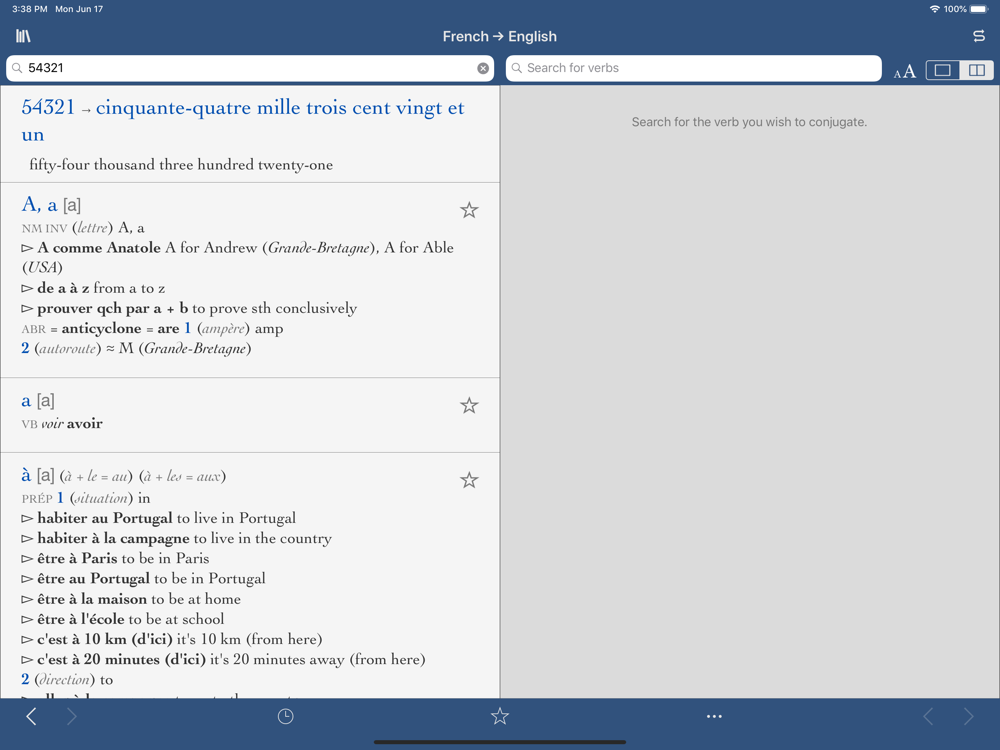
Task: Focus the dictionary search field containing 54321
Action: coord(250,68)
